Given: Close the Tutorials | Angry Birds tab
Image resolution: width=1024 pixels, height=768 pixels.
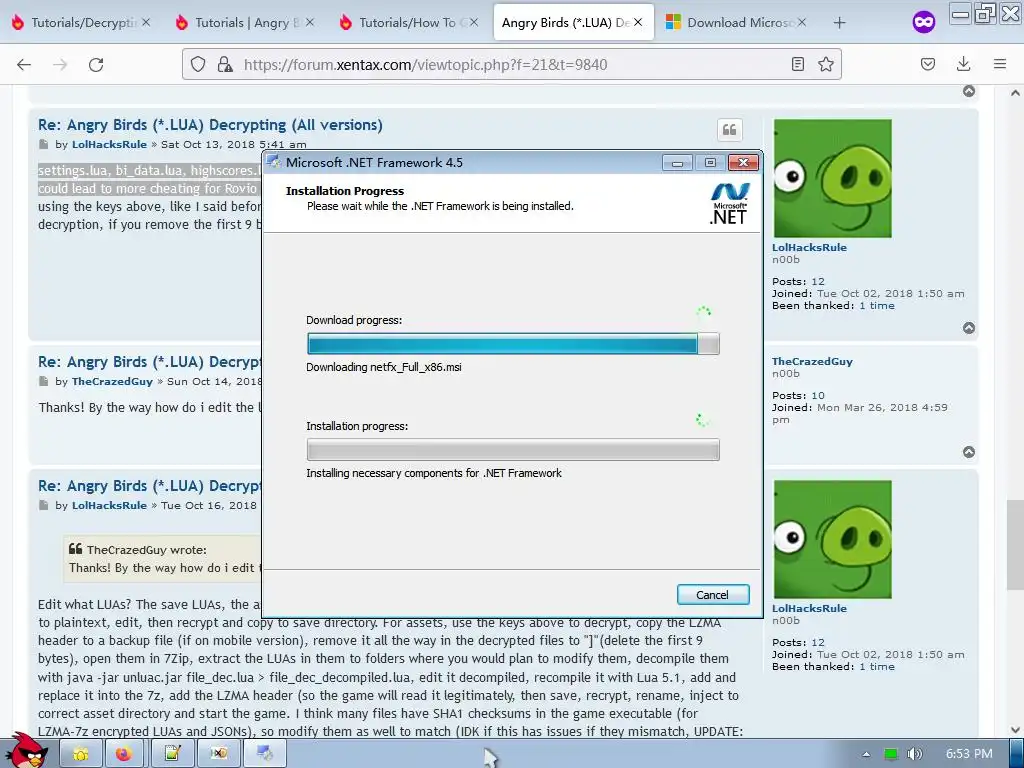Looking at the screenshot, I should (x=310, y=22).
